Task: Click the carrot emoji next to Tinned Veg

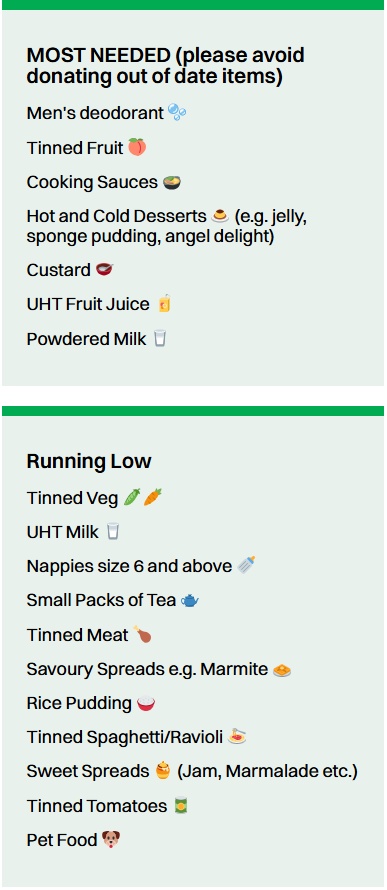Action: (153, 498)
